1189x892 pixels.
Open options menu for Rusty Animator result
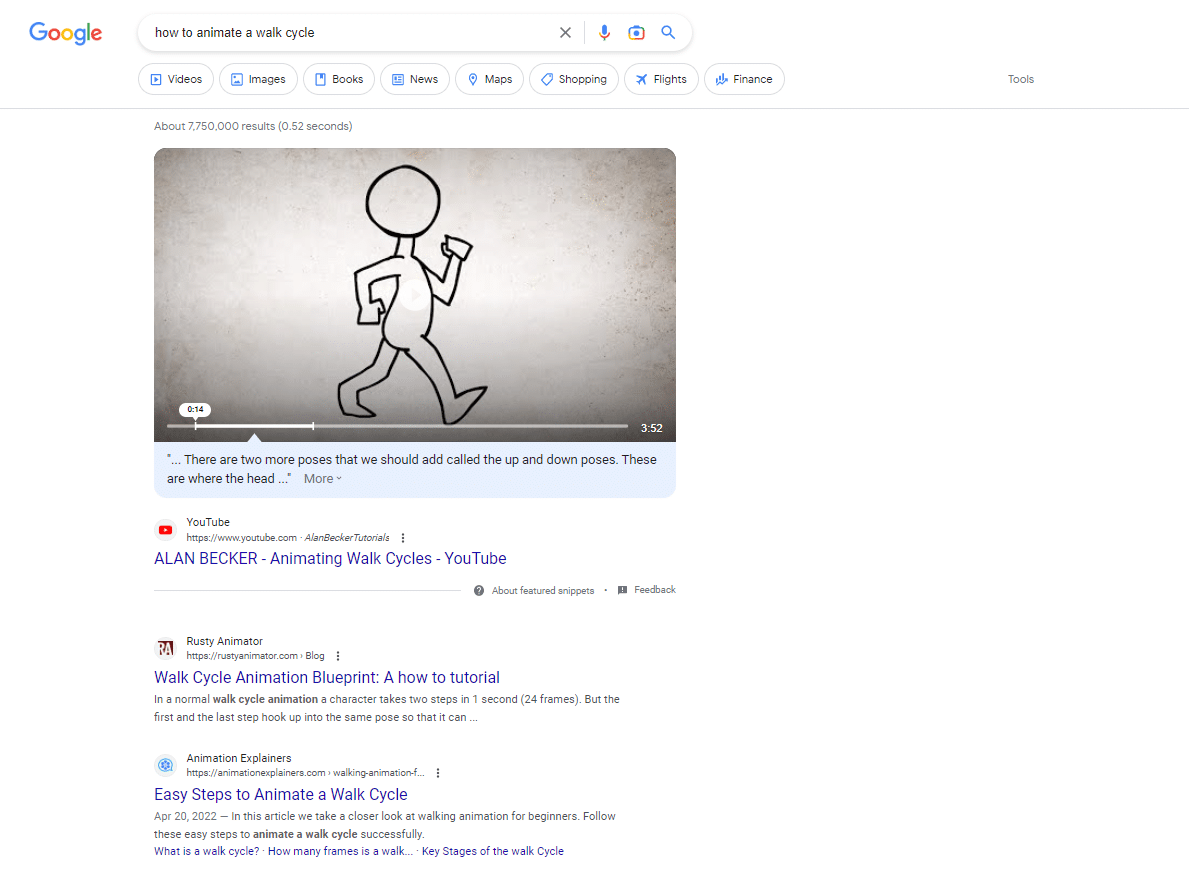[x=338, y=656]
